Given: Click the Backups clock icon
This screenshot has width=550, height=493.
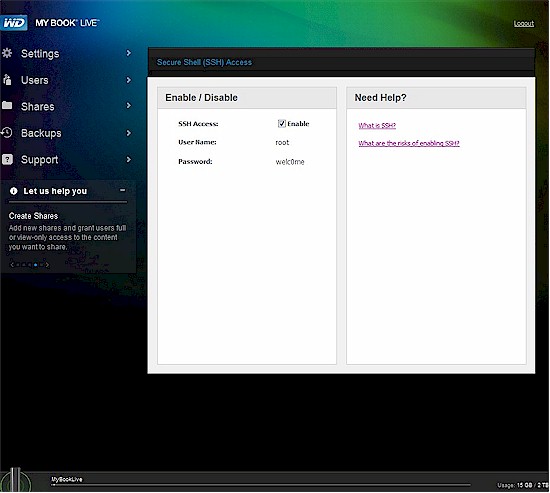Looking at the screenshot, I should coord(7,132).
